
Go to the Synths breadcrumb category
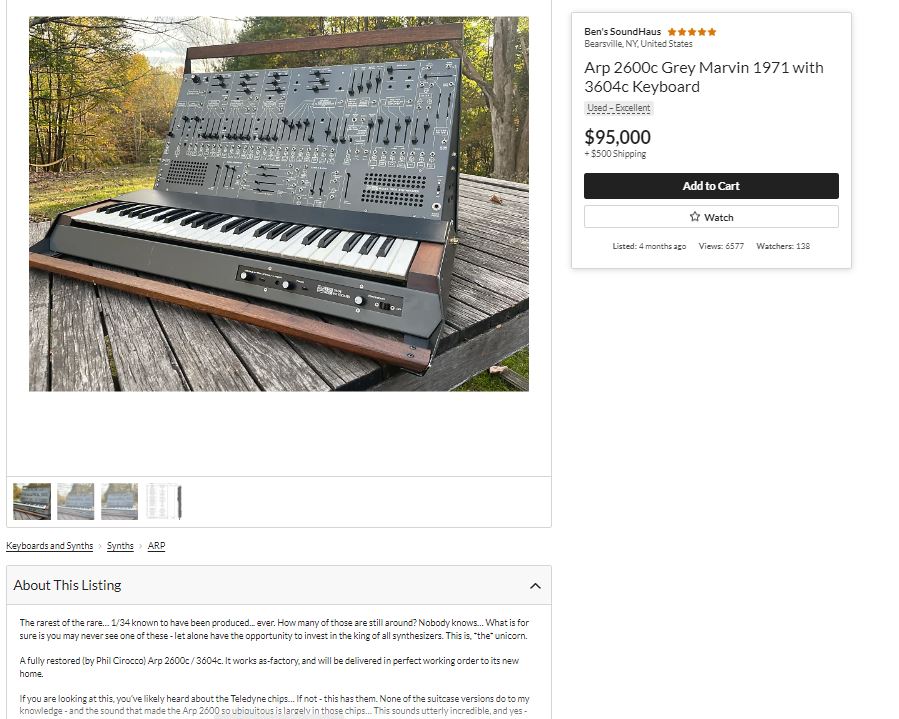click(x=120, y=546)
